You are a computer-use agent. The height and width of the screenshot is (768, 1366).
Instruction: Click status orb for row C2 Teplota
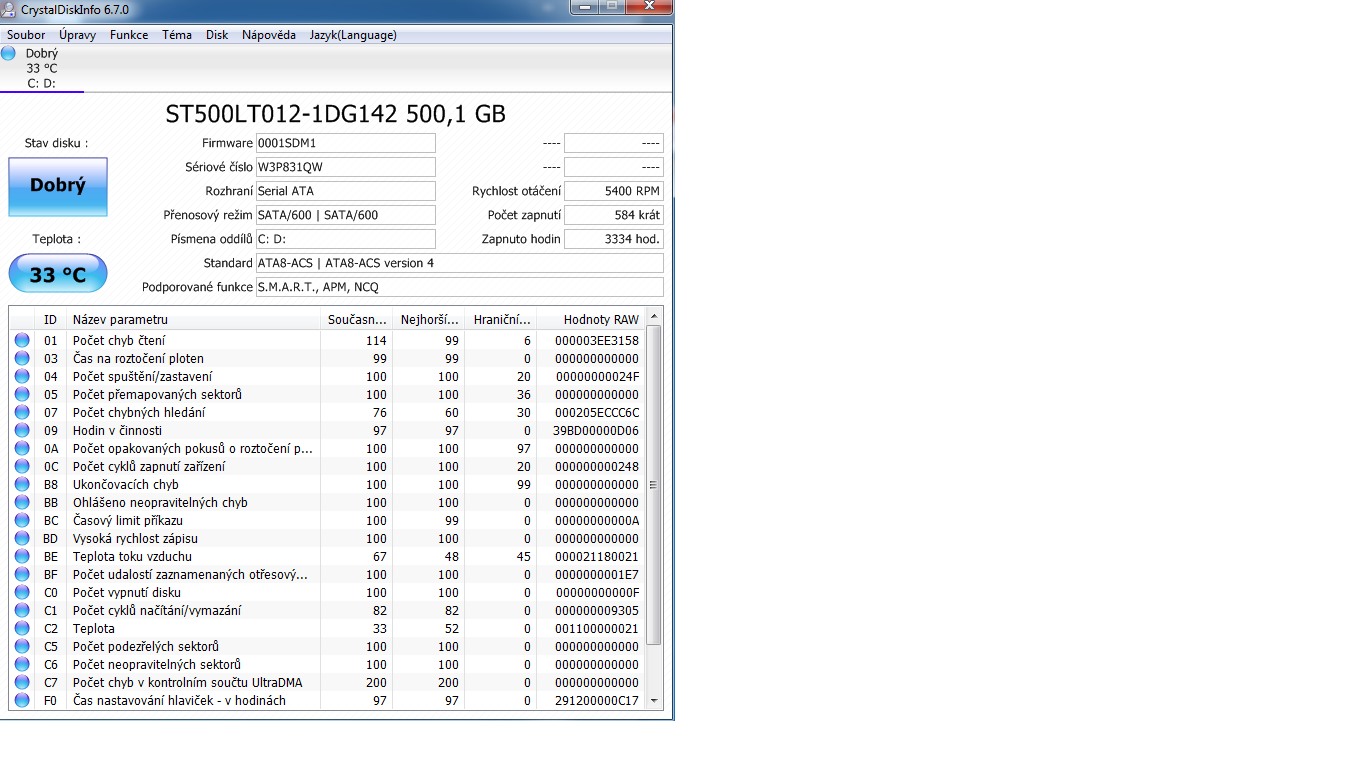[x=22, y=629]
